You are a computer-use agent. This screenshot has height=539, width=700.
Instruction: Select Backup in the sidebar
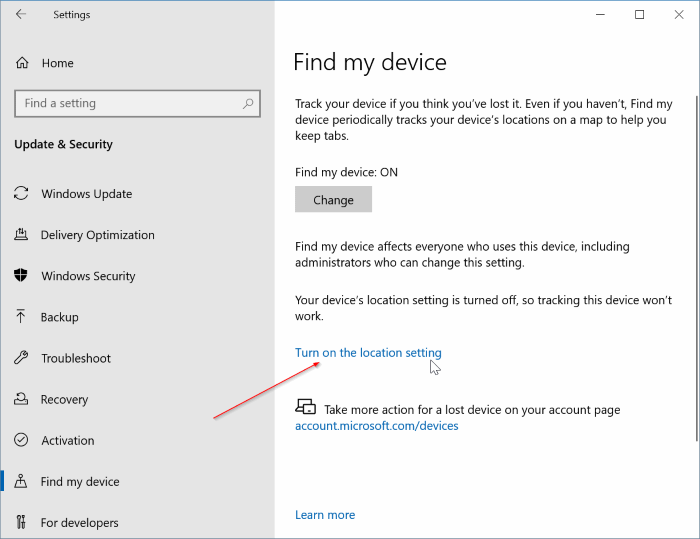(59, 317)
